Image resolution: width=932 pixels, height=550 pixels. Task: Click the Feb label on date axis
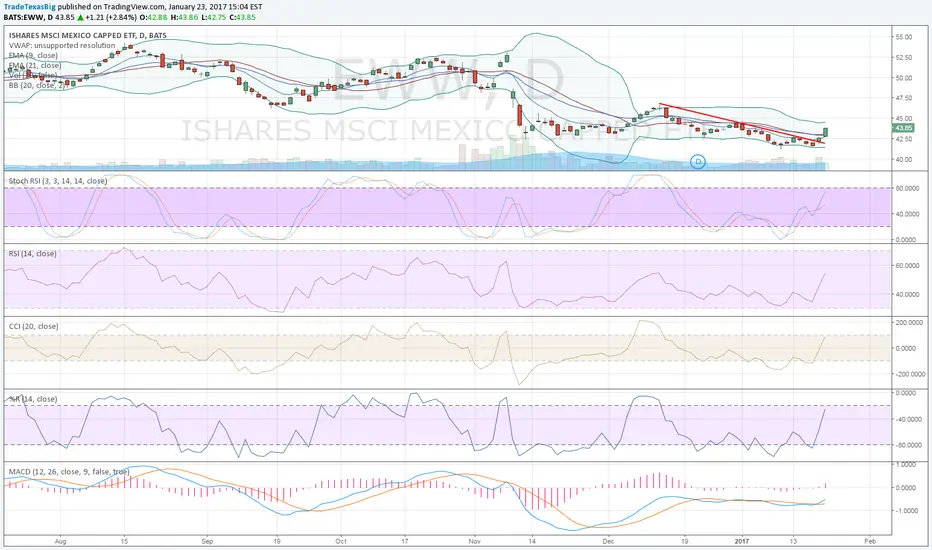(870, 542)
